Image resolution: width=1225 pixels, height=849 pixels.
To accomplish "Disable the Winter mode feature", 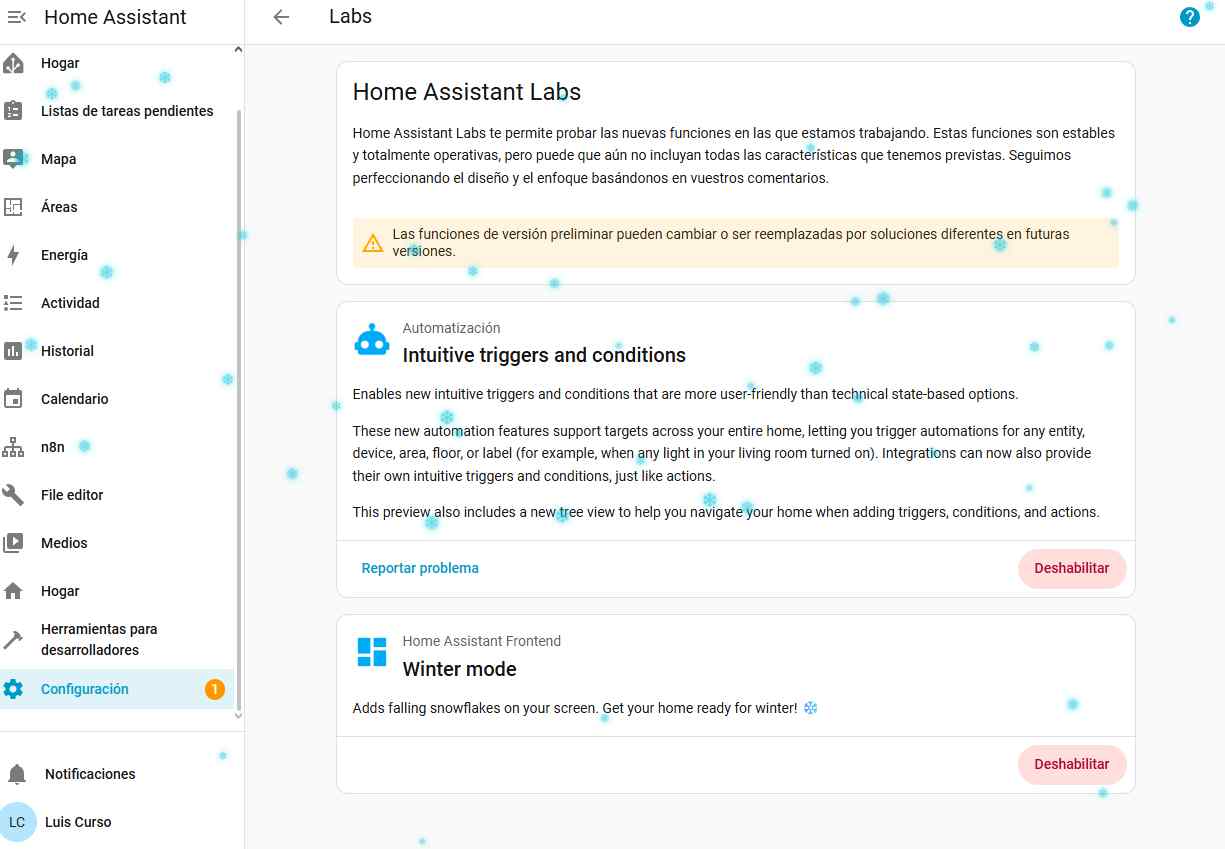I will pos(1071,764).
